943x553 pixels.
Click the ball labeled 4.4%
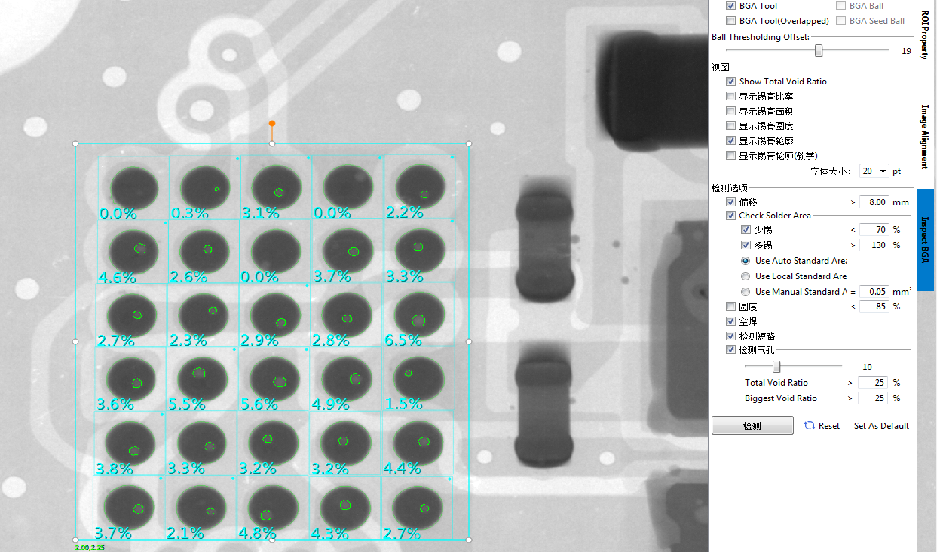419,444
